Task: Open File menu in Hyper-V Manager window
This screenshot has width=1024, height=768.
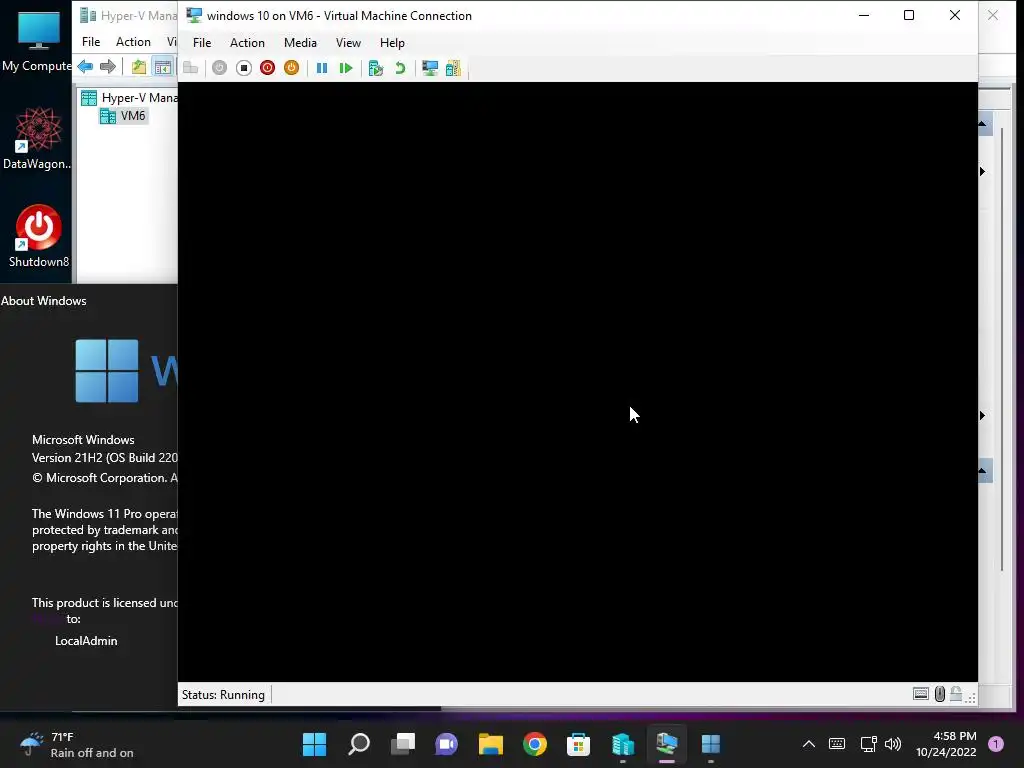Action: pos(91,42)
